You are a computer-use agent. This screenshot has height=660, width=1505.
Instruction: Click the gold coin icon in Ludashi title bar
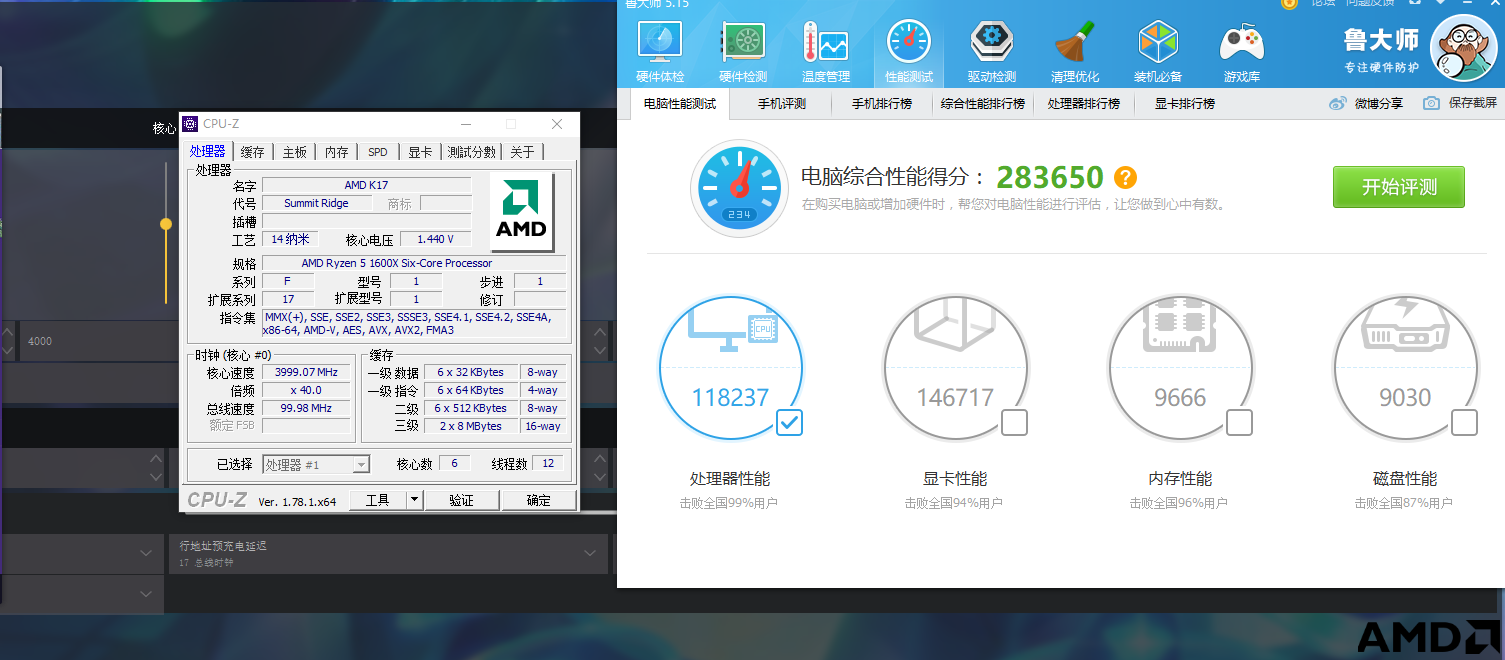pos(1290,4)
